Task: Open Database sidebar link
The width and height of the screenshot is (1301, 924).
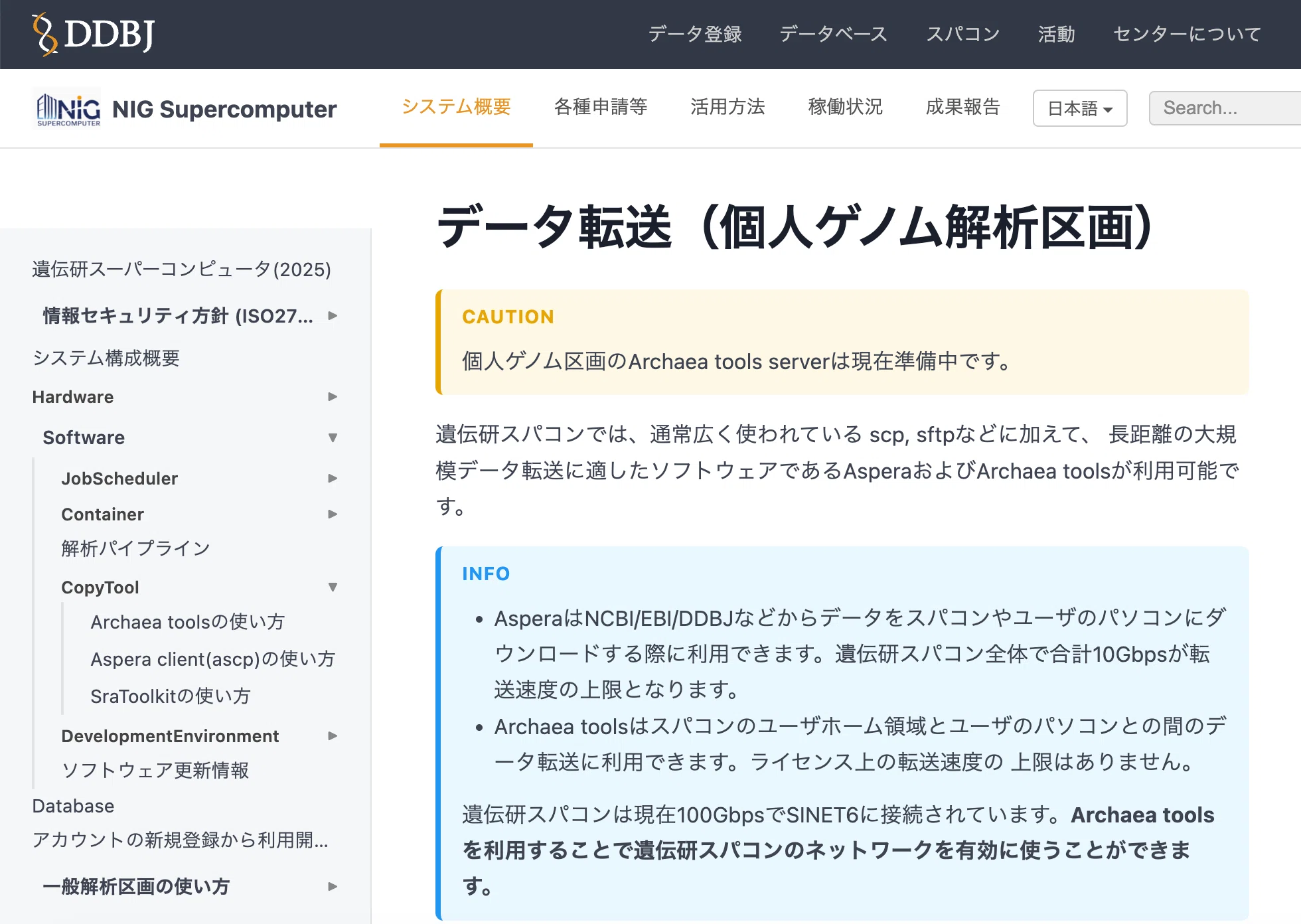Action: [x=73, y=807]
